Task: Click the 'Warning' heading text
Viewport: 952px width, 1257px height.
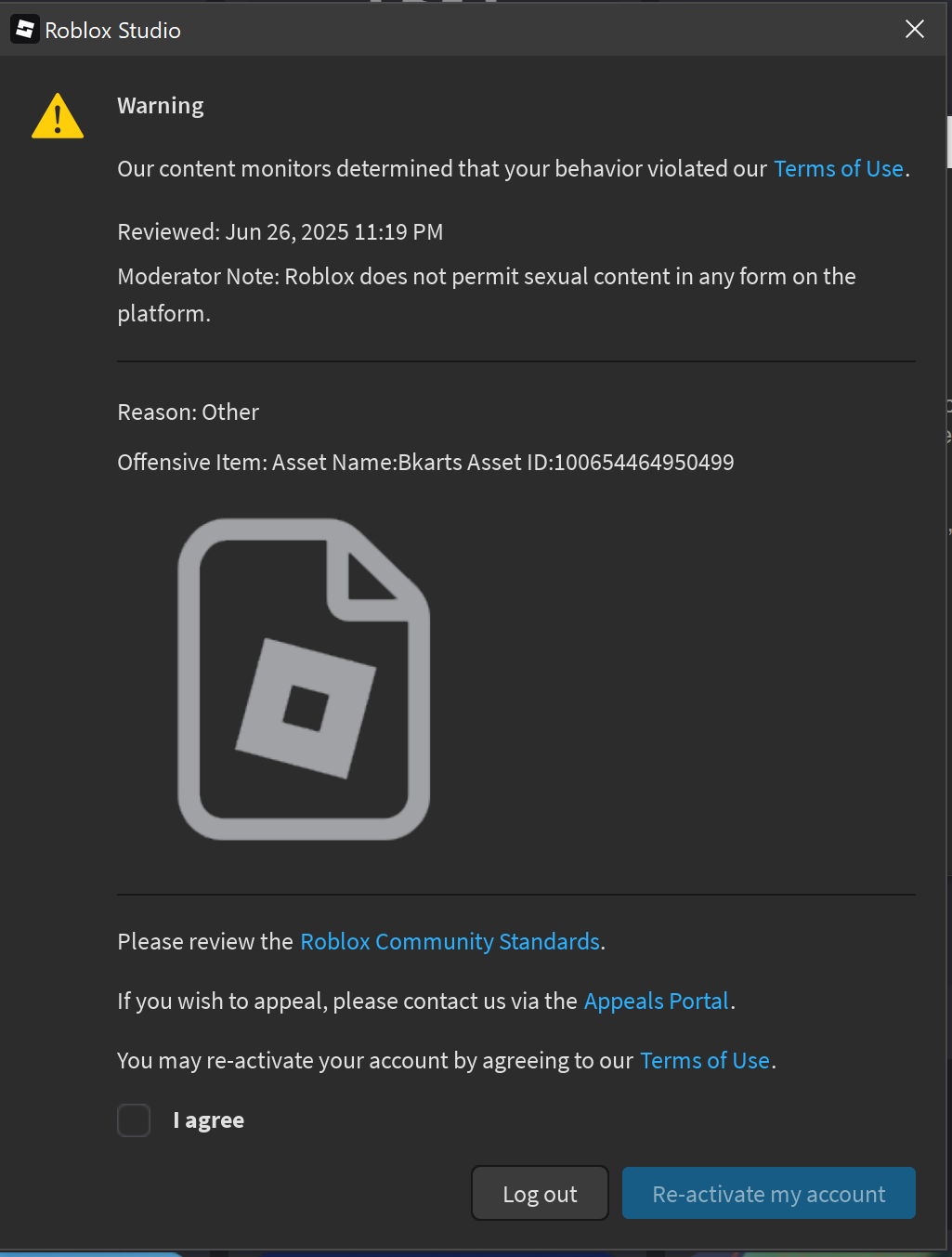Action: 161,106
